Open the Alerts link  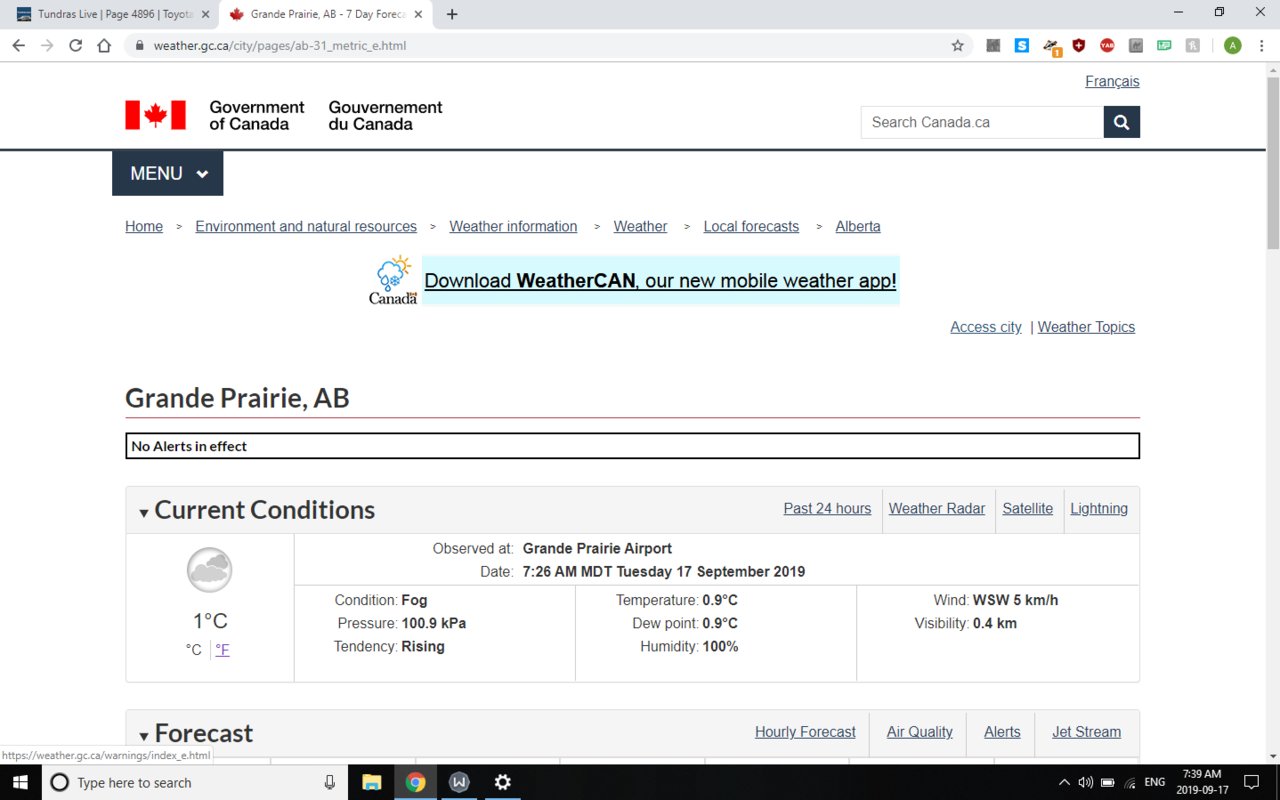[x=1002, y=732]
